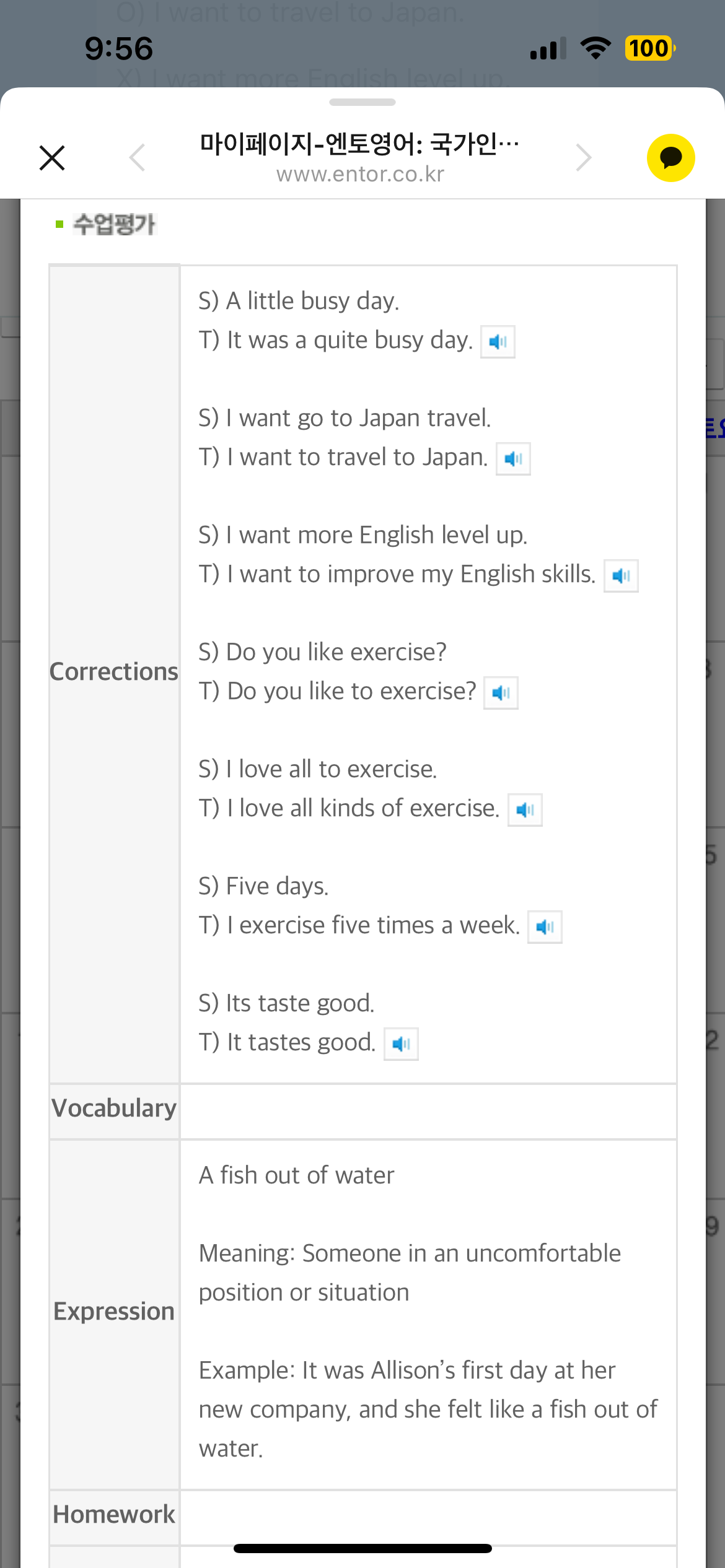This screenshot has height=1568, width=725.
Task: Close the in-app browser with X
Action: (x=52, y=158)
